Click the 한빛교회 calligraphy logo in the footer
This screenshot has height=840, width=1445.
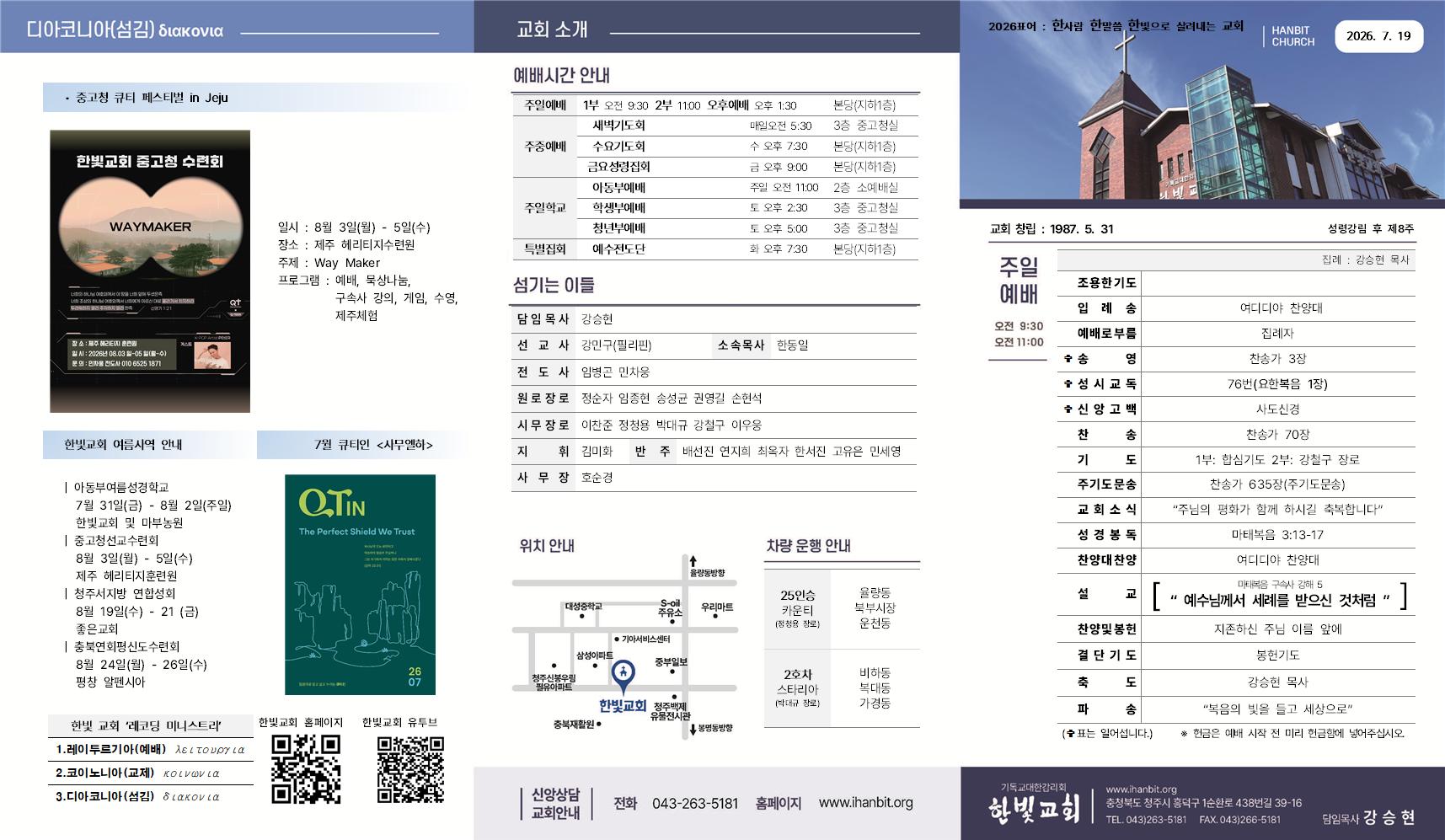coord(1033,810)
